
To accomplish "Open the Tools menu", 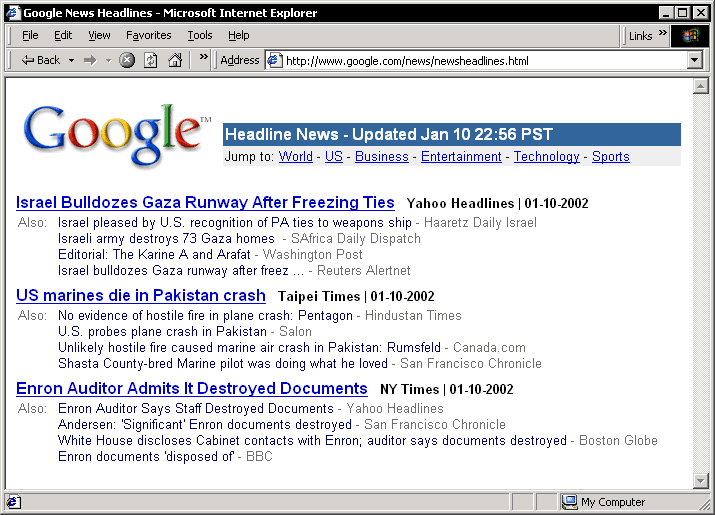I will click(200, 35).
